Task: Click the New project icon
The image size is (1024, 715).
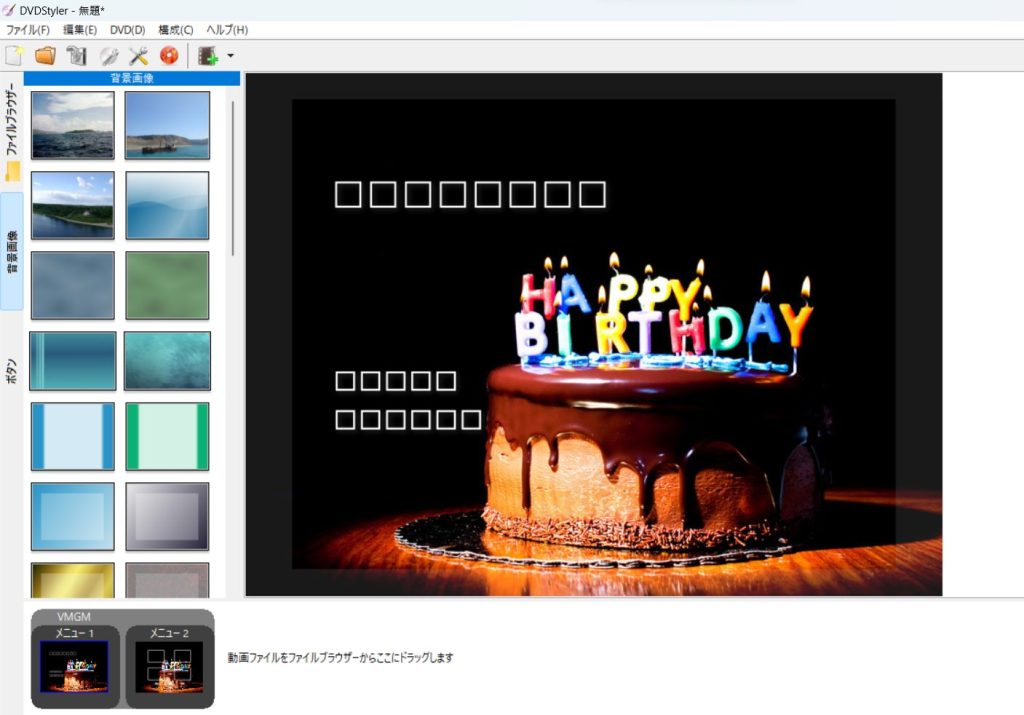Action: 14,56
